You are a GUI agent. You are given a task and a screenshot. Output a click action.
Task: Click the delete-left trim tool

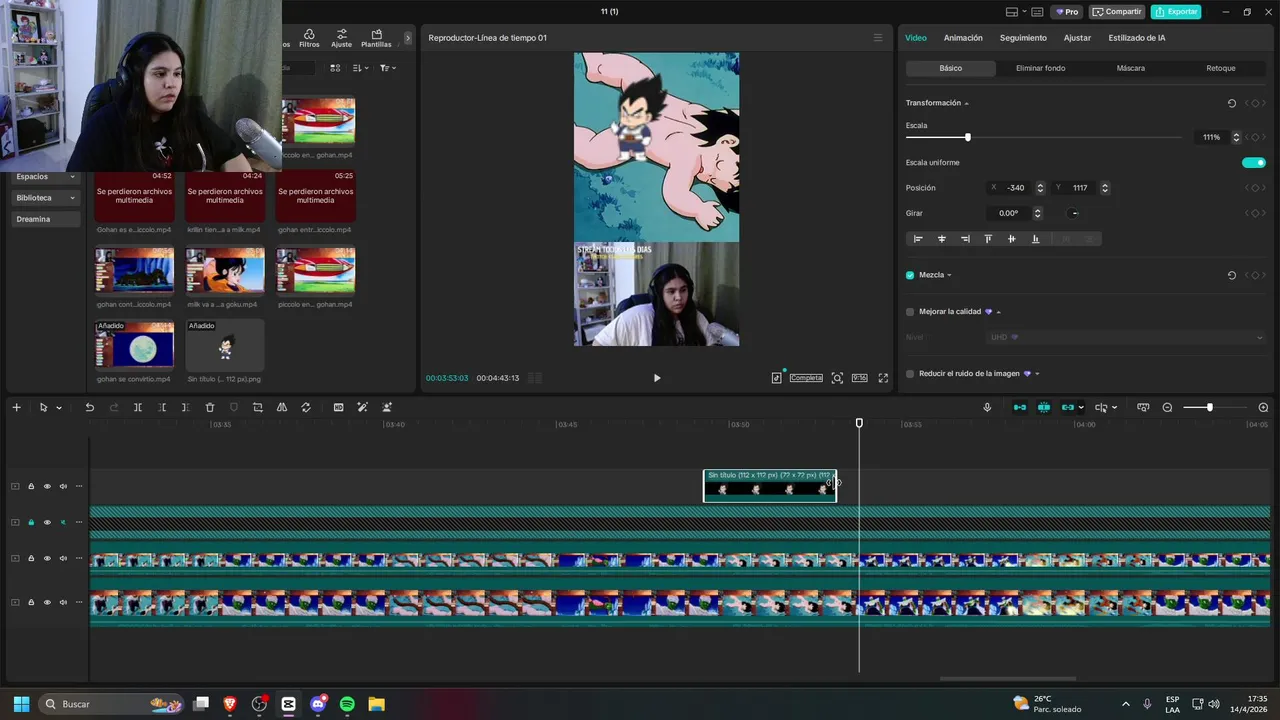162,407
